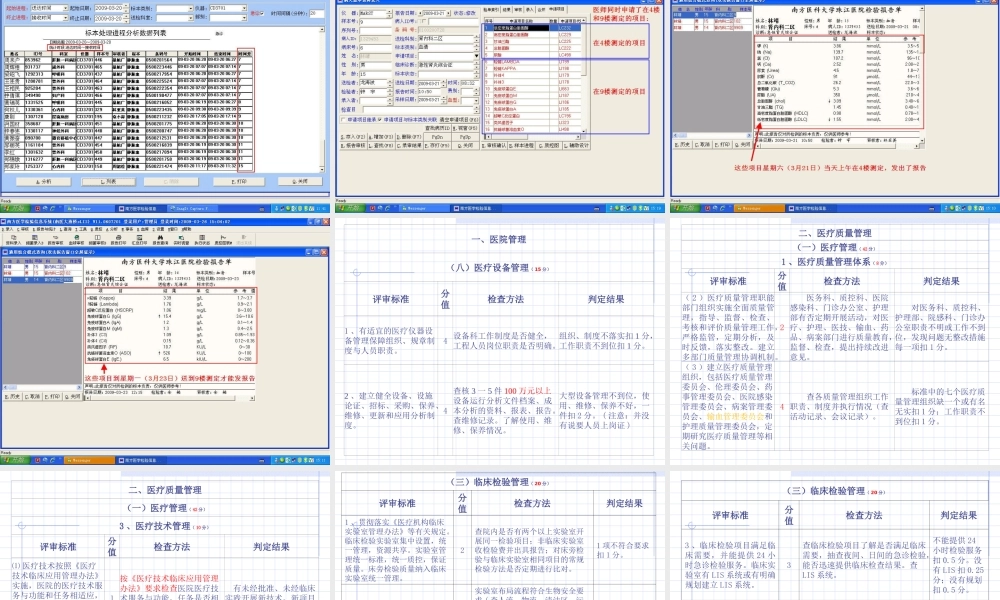Viewport: 1000px width, 600px height.
Task: Open the 报告审核 toolbar icon
Action: tap(53, 238)
